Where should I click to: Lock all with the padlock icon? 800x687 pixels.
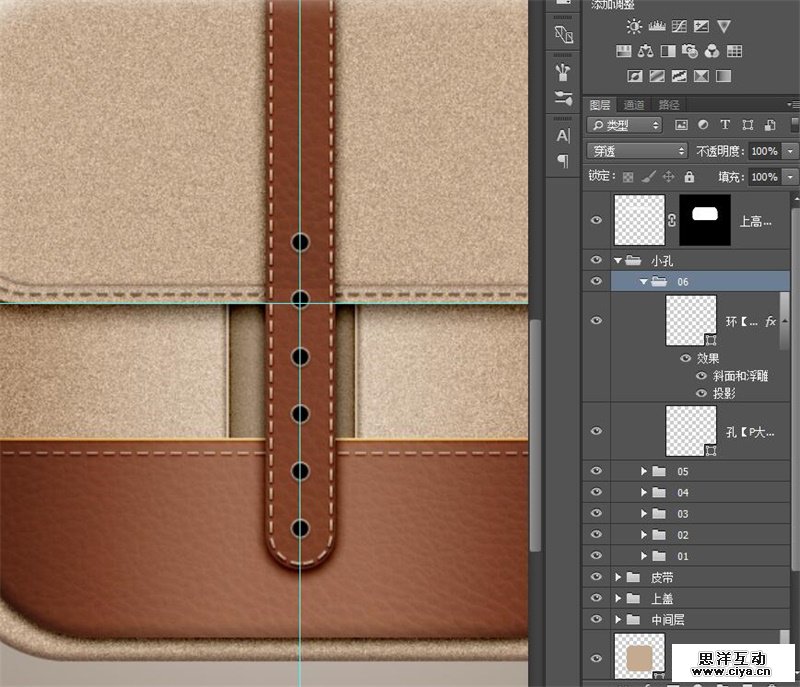(x=691, y=177)
